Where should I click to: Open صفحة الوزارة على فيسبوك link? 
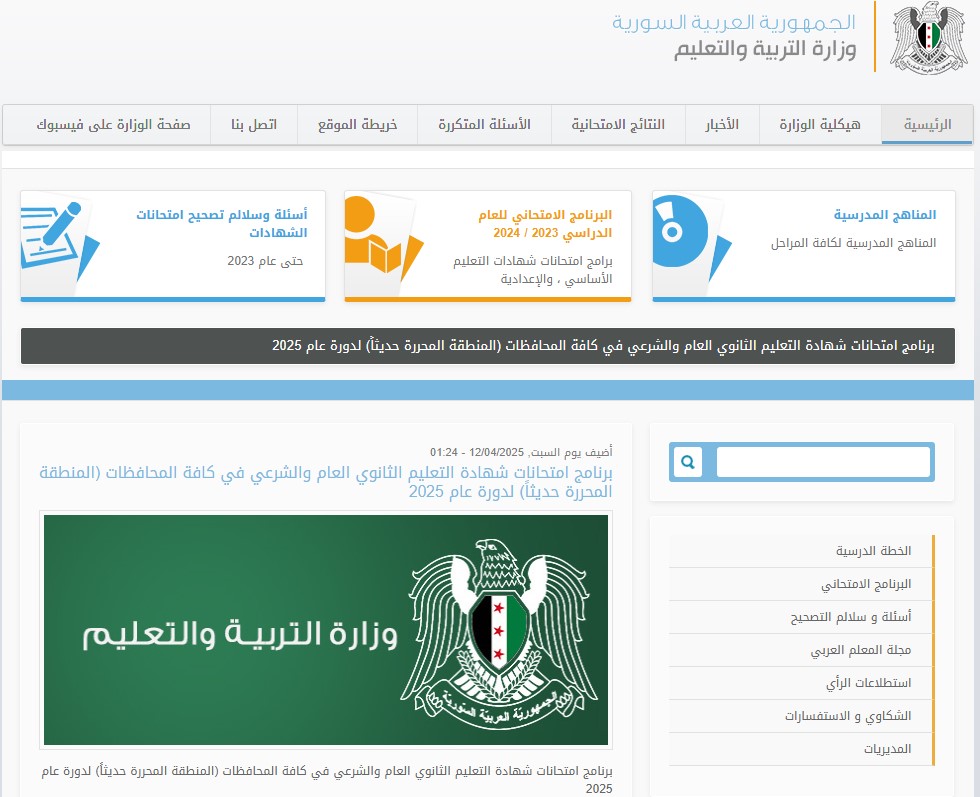click(x=113, y=124)
